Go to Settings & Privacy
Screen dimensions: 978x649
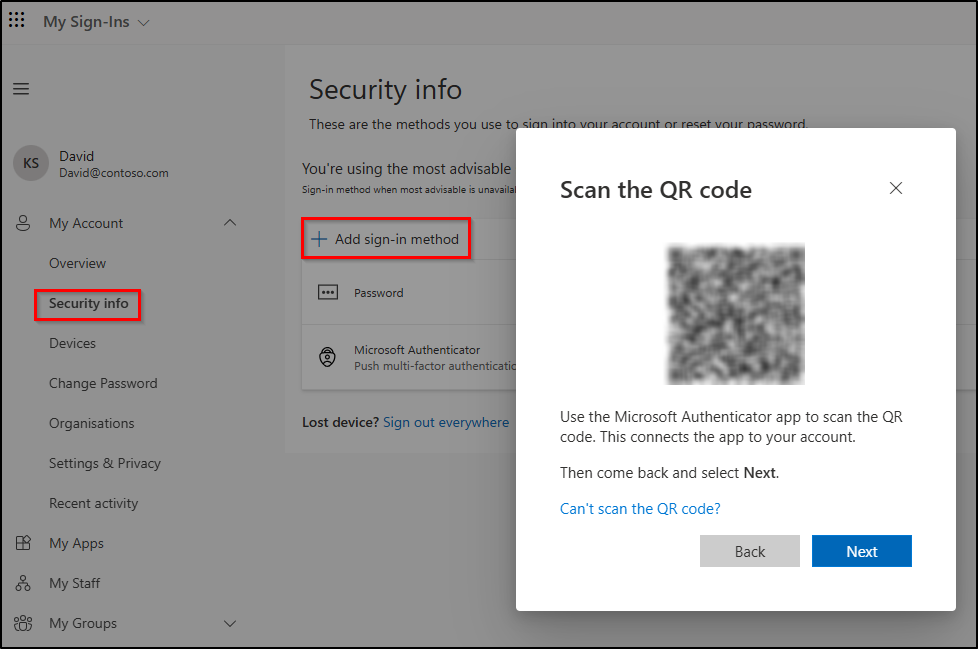point(105,463)
